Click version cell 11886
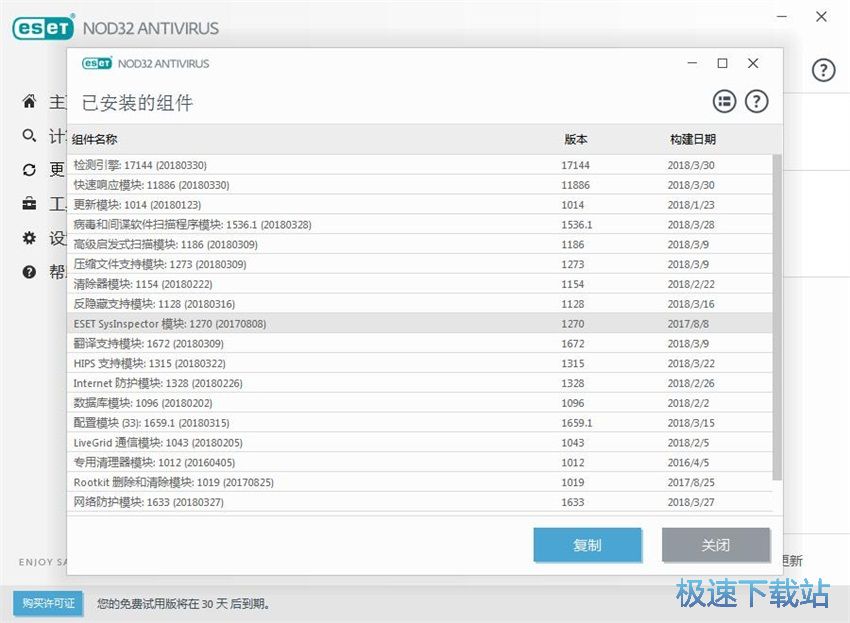This screenshot has width=850, height=623. (575, 185)
